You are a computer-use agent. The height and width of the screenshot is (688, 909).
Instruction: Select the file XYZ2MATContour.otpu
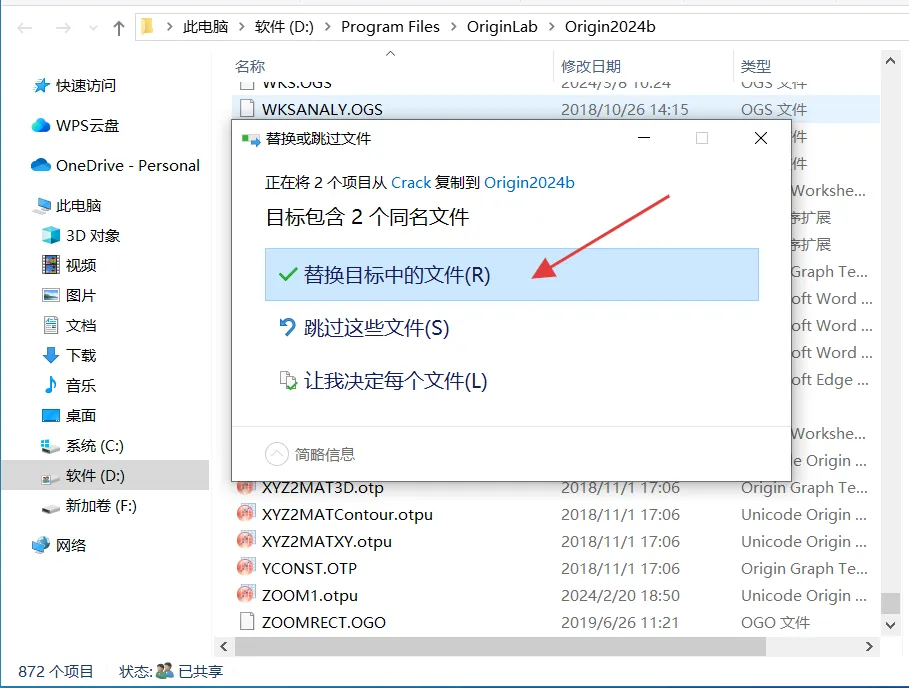[347, 514]
